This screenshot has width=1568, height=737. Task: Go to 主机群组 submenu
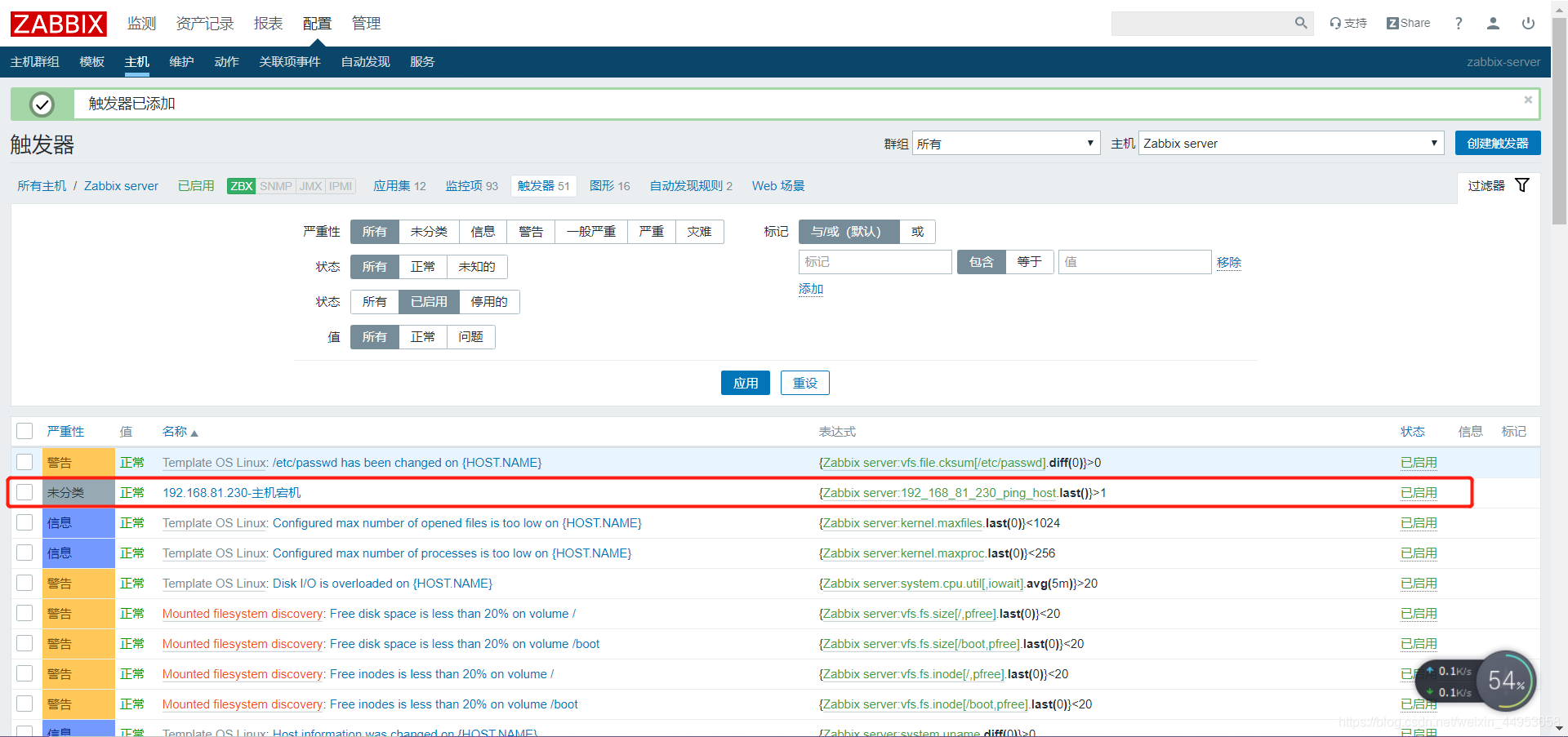point(34,62)
